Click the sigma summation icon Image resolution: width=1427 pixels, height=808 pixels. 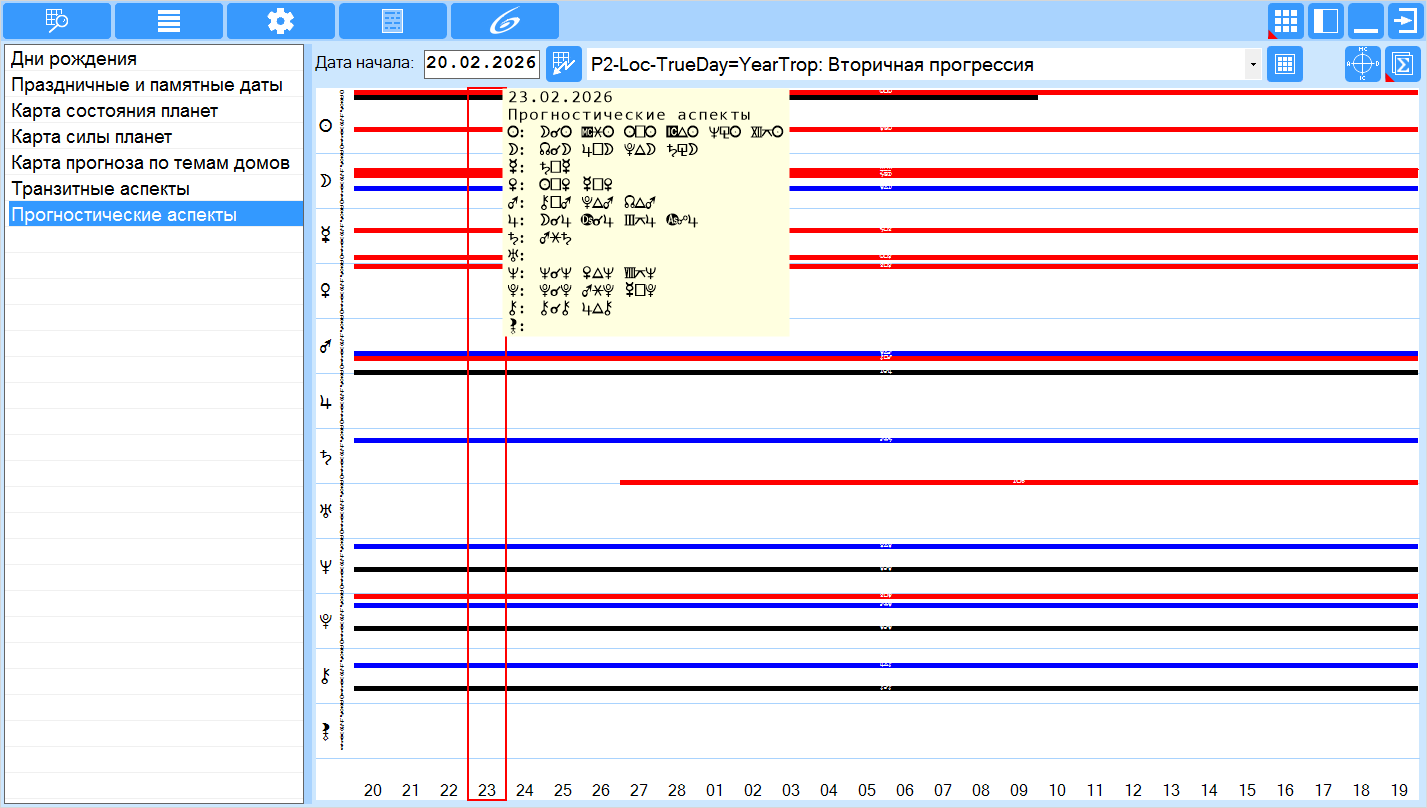coord(1403,65)
